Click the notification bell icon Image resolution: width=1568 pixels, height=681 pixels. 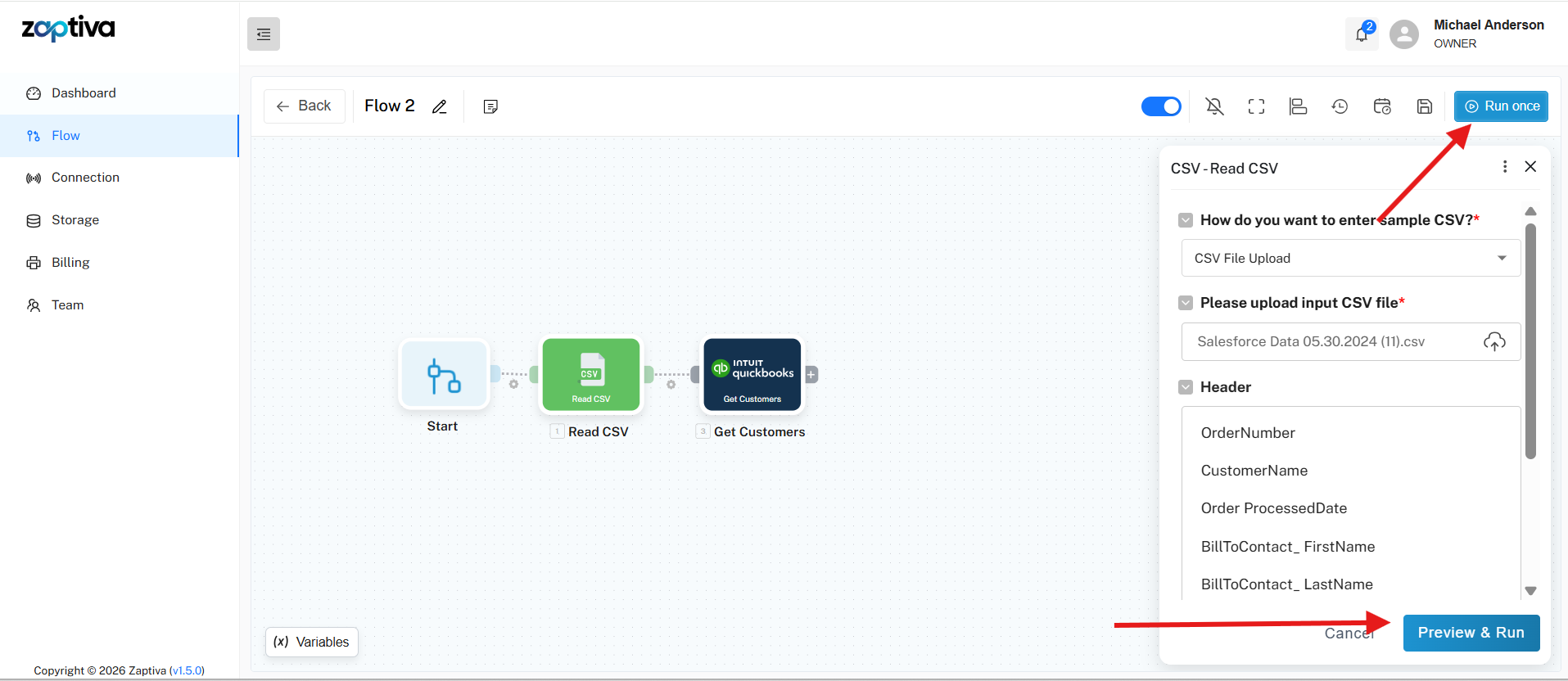coord(1362,34)
